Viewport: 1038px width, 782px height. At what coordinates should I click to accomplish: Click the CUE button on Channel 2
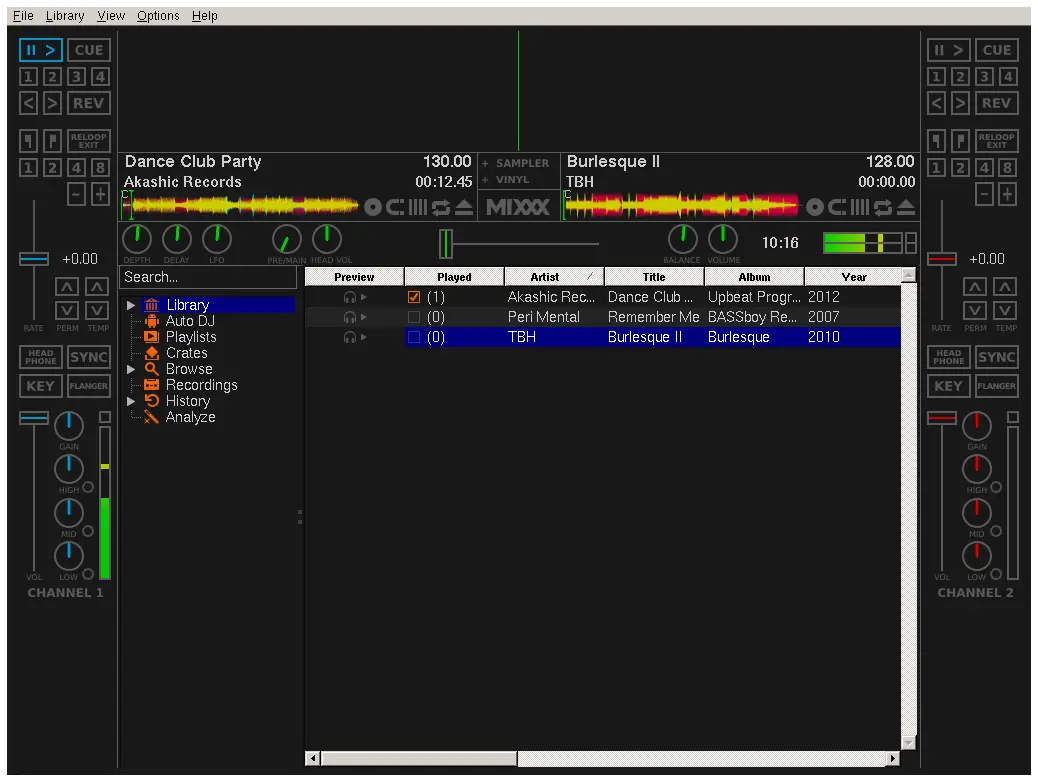click(x=996, y=50)
